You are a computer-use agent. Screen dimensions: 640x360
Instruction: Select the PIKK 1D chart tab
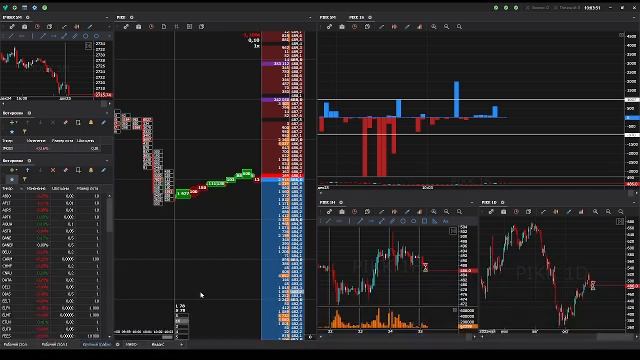pyautogui.click(x=489, y=202)
